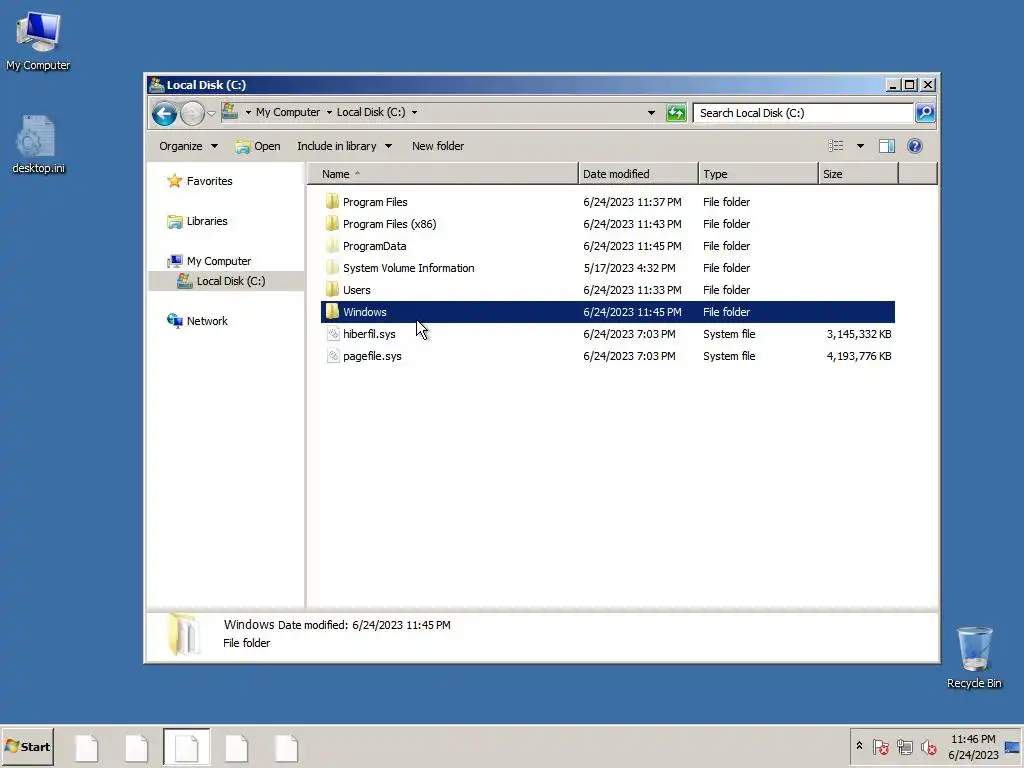The width and height of the screenshot is (1024, 768).
Task: Select the Program Files folder icon
Action: click(332, 201)
